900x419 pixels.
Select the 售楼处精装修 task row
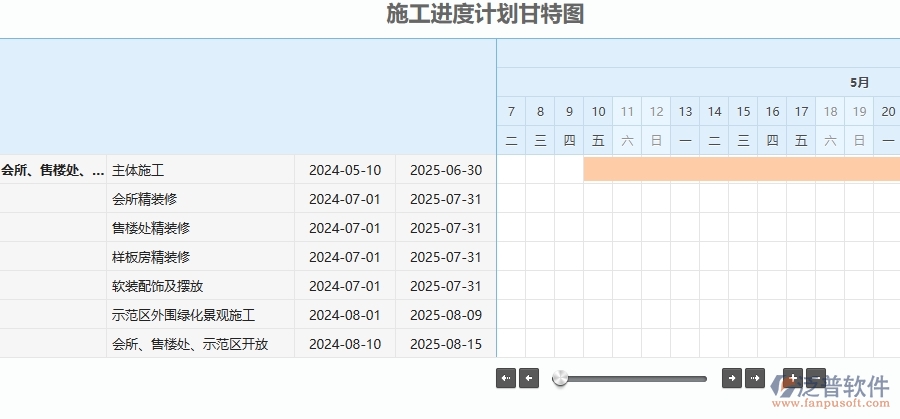point(248,228)
